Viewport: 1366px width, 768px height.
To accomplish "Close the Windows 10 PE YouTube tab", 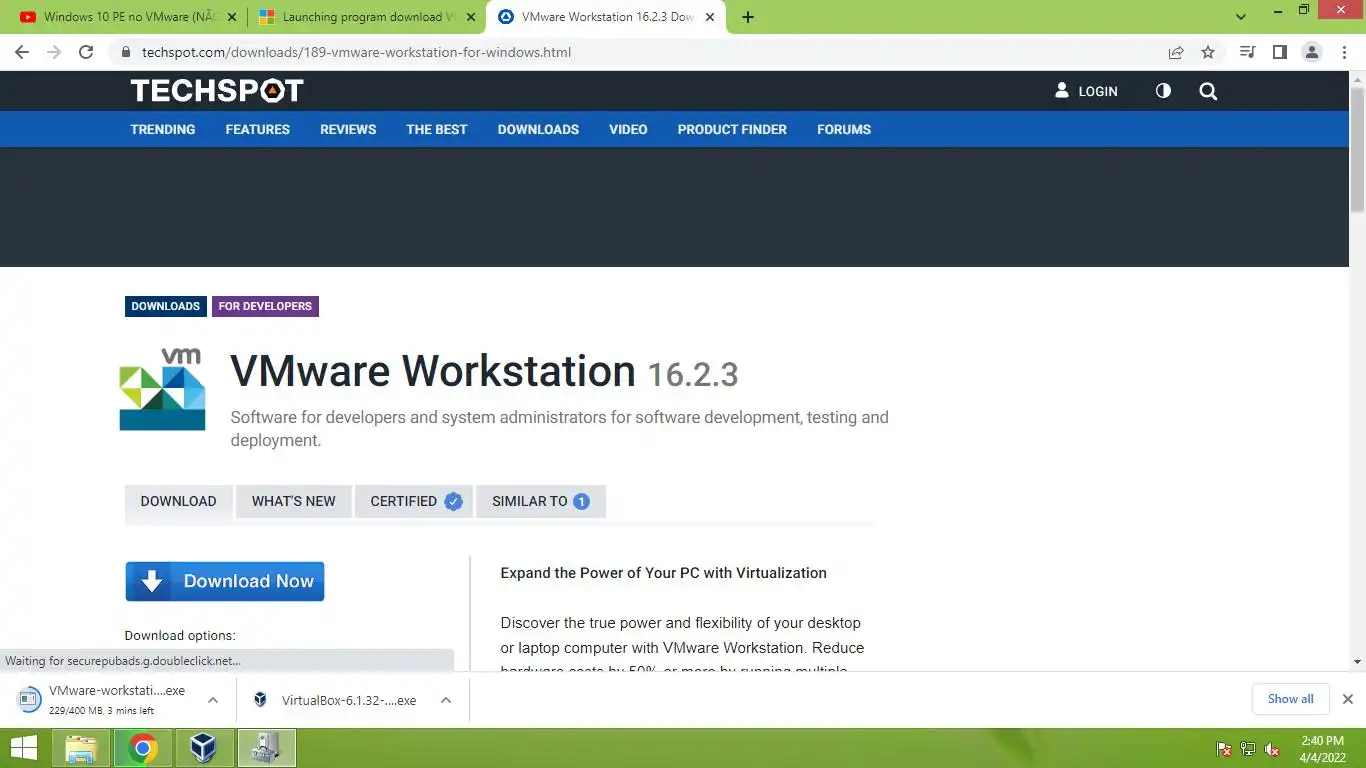I will click(231, 17).
